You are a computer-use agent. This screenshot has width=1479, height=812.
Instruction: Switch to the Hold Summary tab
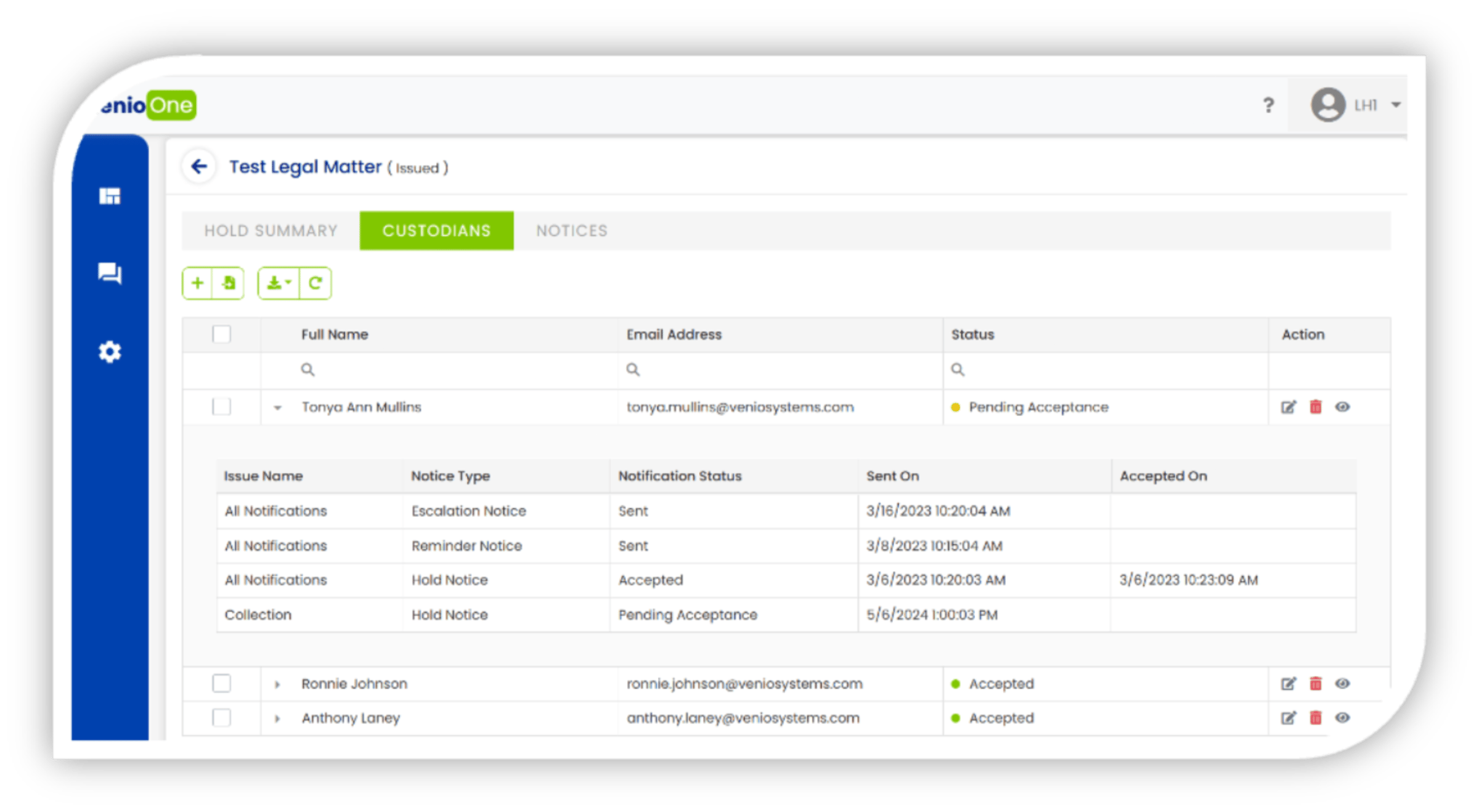pyautogui.click(x=271, y=231)
